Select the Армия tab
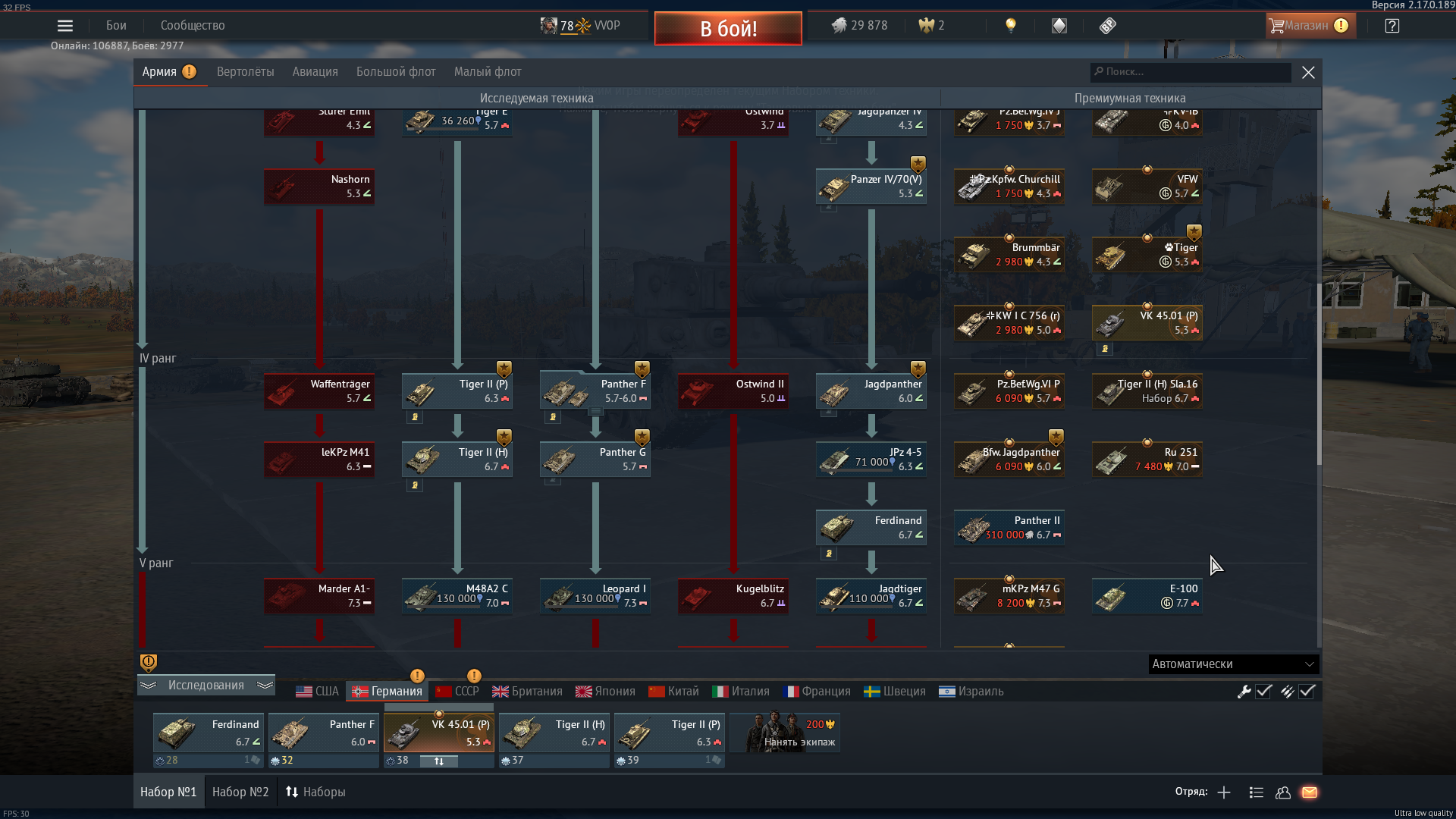The image size is (1456, 819). [169, 72]
